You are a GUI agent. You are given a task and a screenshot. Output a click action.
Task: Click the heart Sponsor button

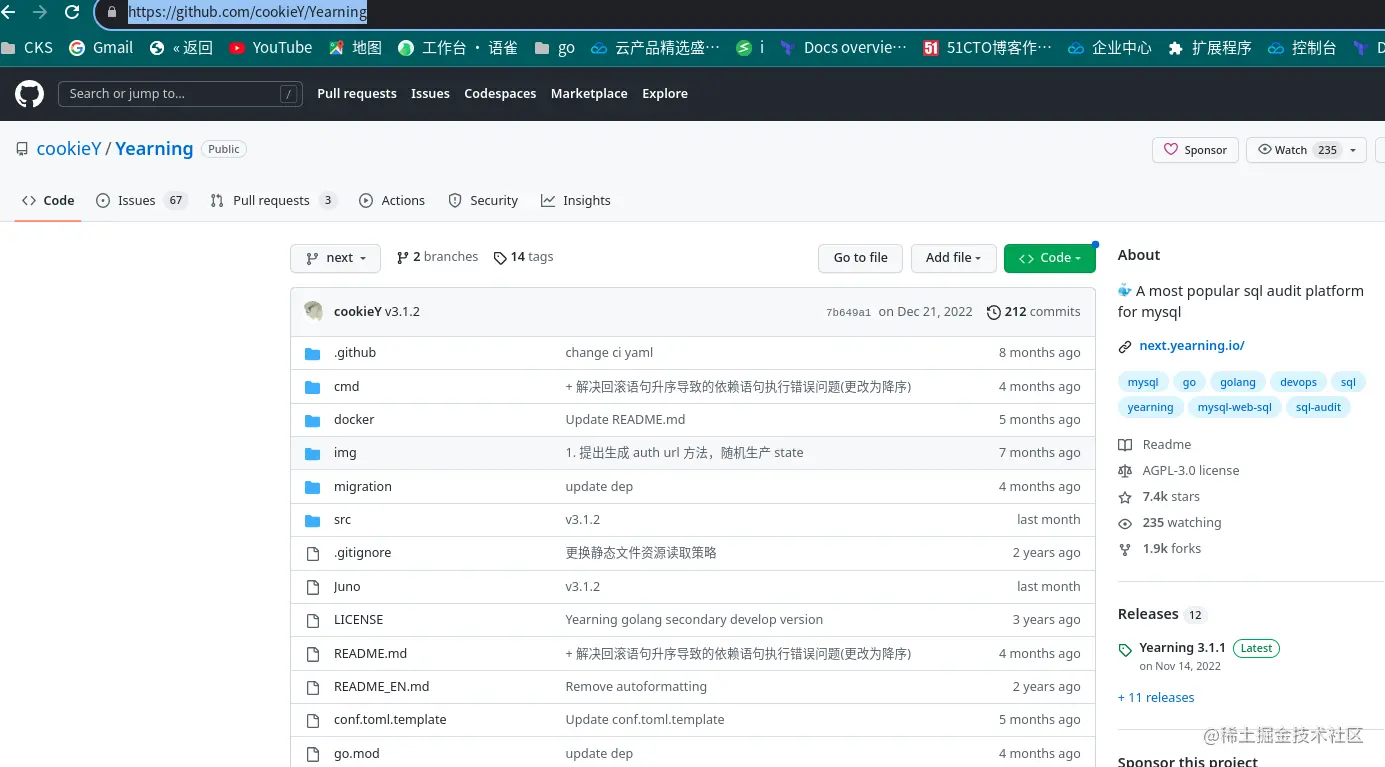(1196, 150)
